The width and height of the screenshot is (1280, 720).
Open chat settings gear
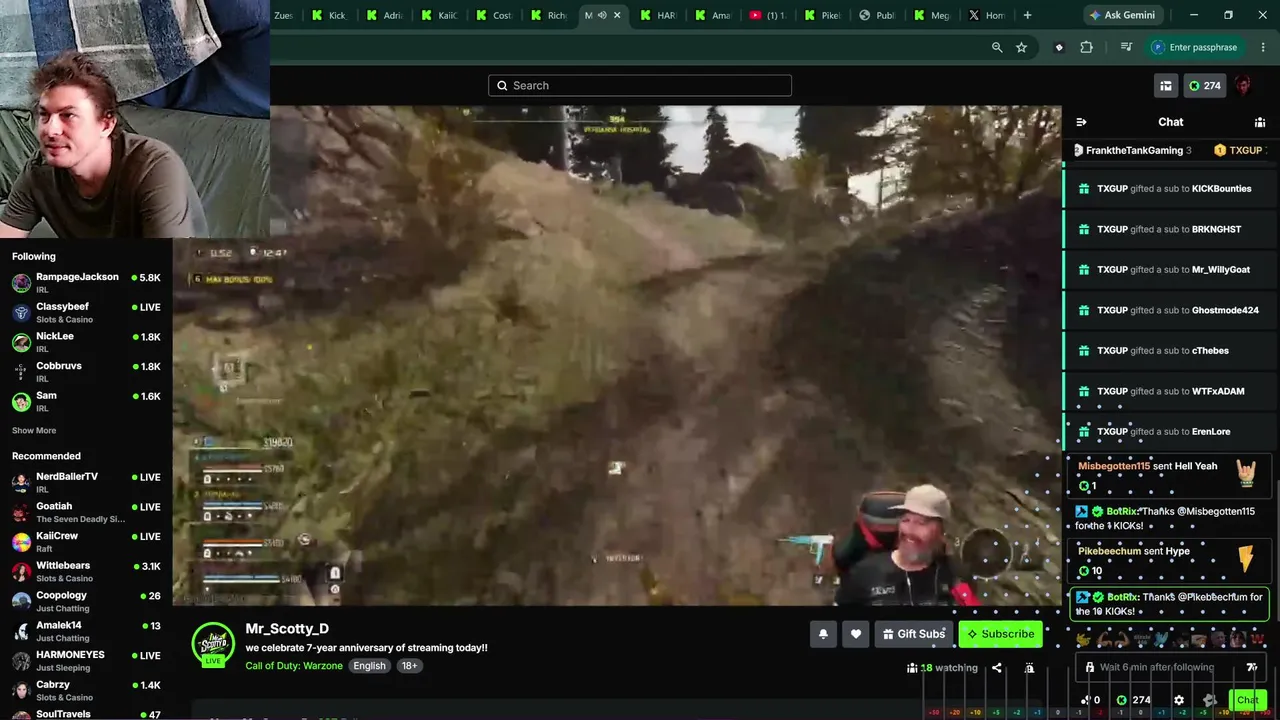tap(1179, 700)
